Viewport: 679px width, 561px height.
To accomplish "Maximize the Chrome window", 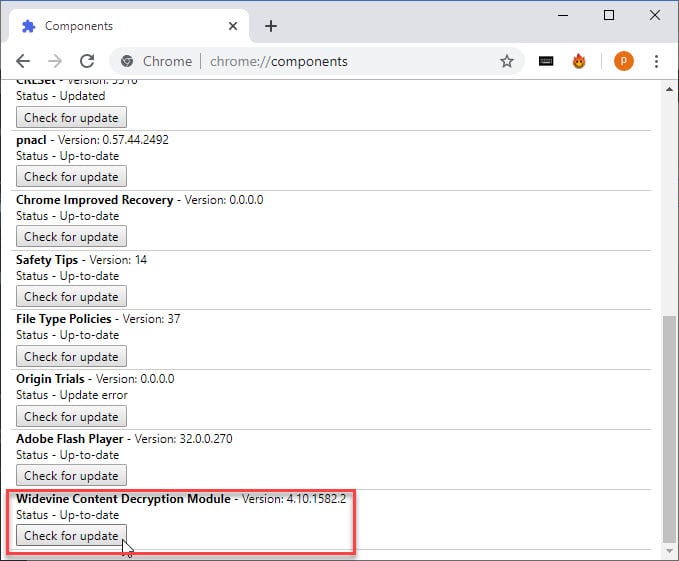I will (x=609, y=15).
